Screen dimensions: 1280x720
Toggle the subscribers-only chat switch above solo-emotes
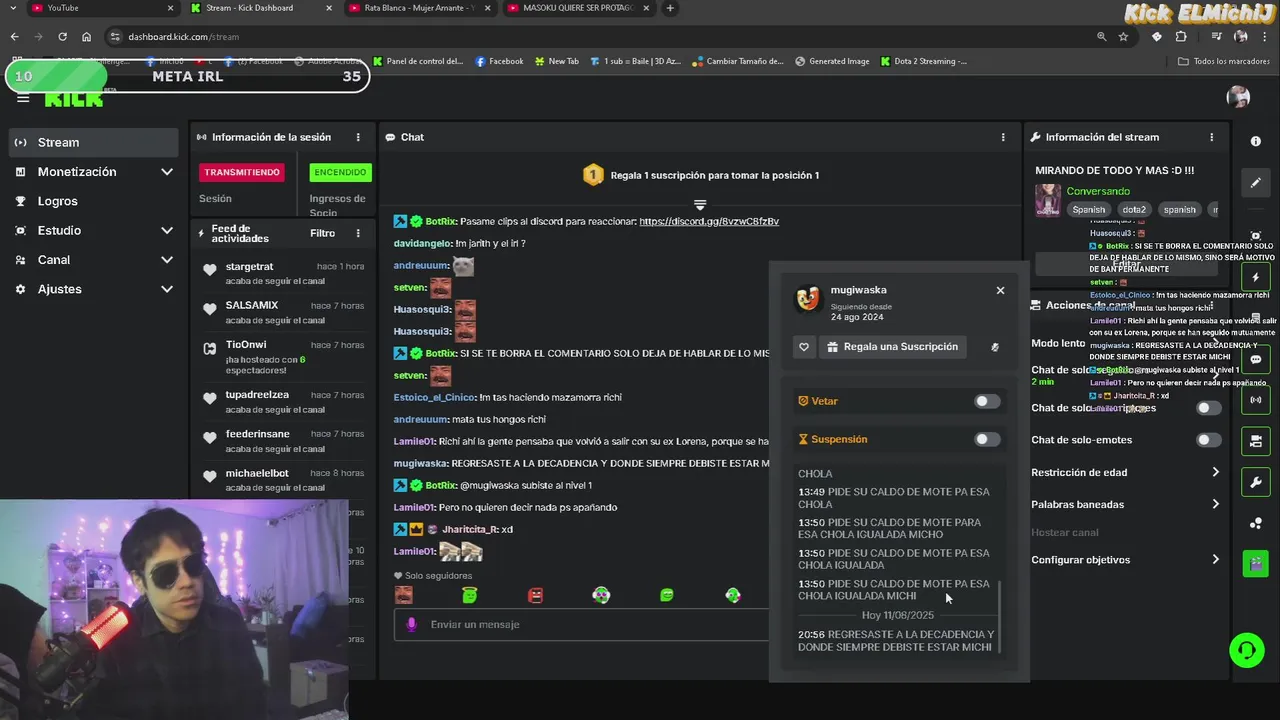pyautogui.click(x=1209, y=408)
